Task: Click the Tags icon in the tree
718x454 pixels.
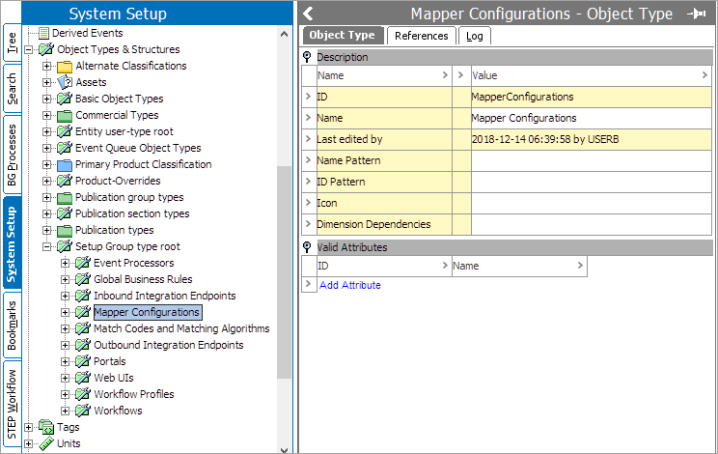Action: (46, 427)
